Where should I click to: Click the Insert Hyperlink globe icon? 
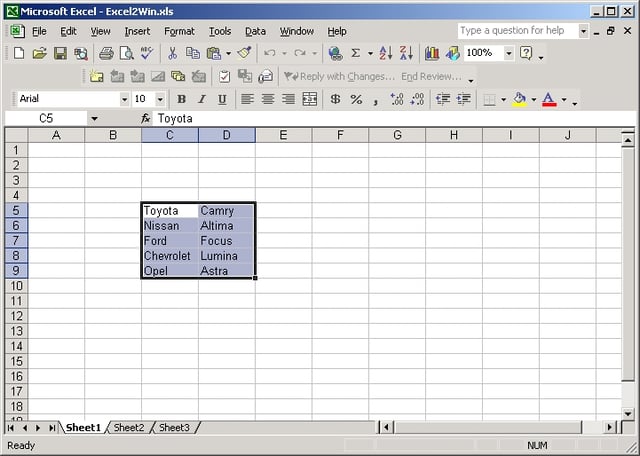coord(336,53)
